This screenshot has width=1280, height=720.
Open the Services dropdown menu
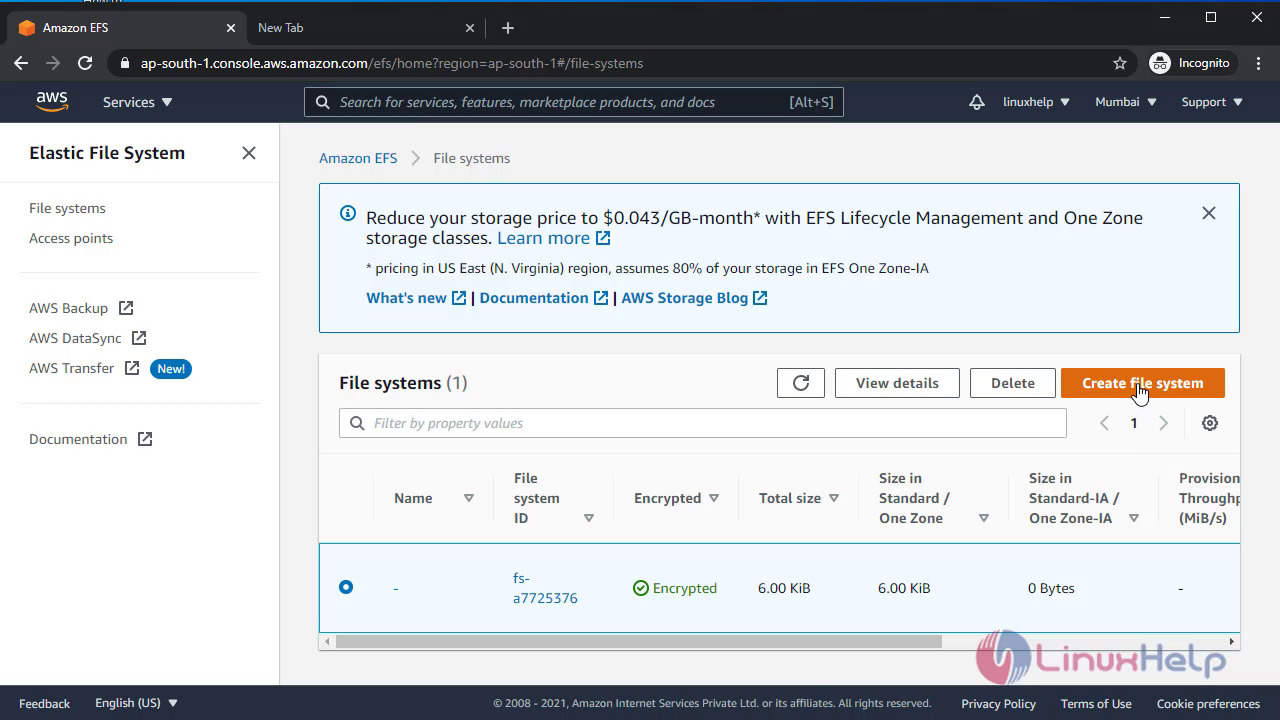(x=138, y=102)
